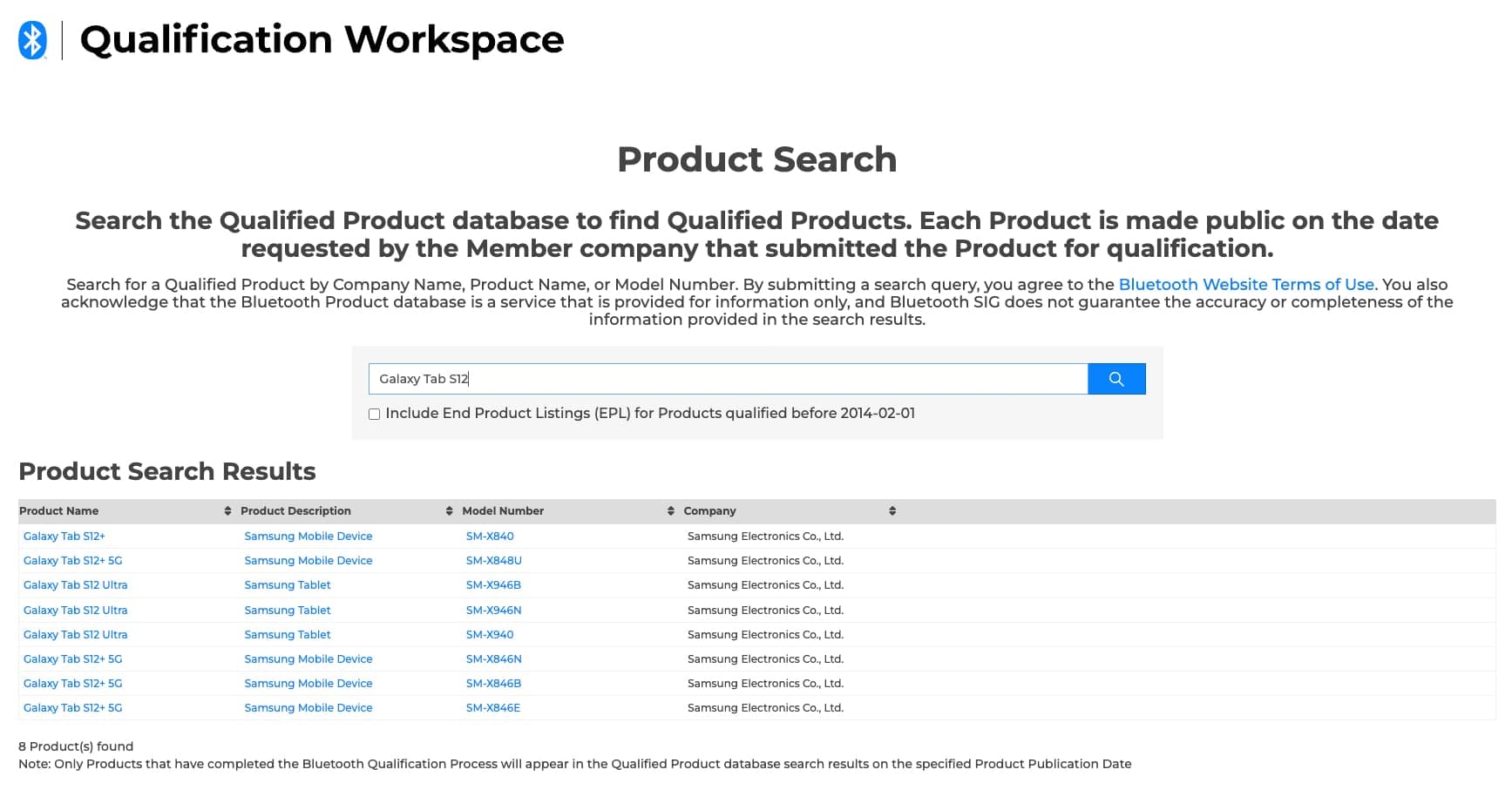Enable Include End Product Listings checkbox

pos(374,415)
